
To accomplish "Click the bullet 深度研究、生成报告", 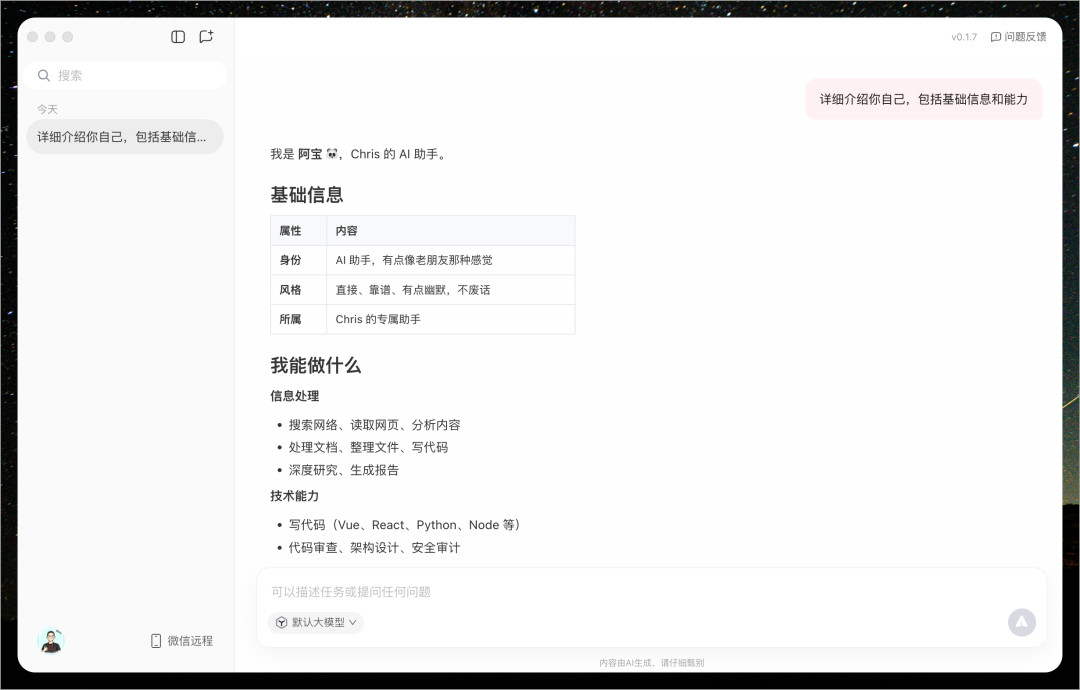I will point(344,470).
